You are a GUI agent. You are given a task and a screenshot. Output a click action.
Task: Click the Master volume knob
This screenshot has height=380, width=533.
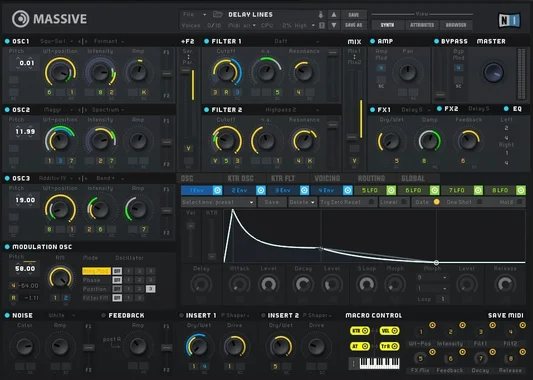pos(493,72)
